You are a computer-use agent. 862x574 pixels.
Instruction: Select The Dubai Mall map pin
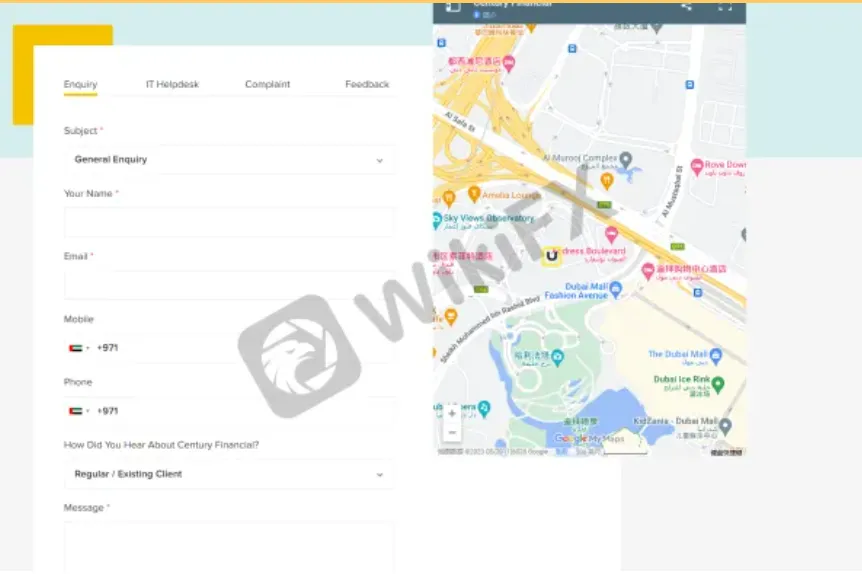716,356
